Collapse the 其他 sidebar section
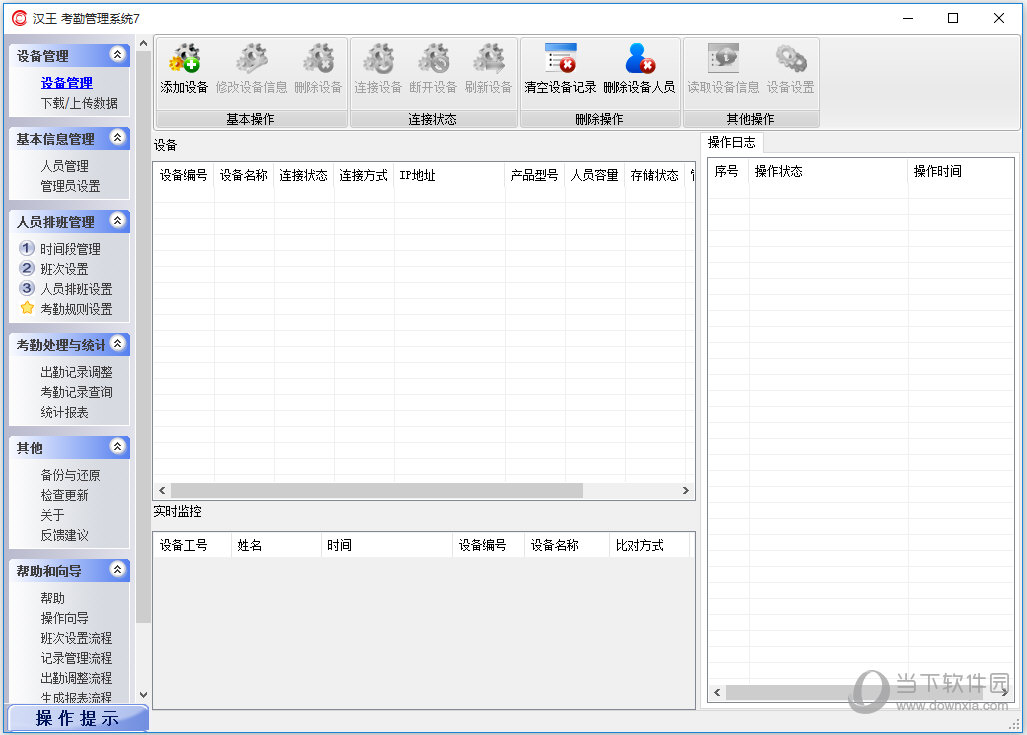 117,447
